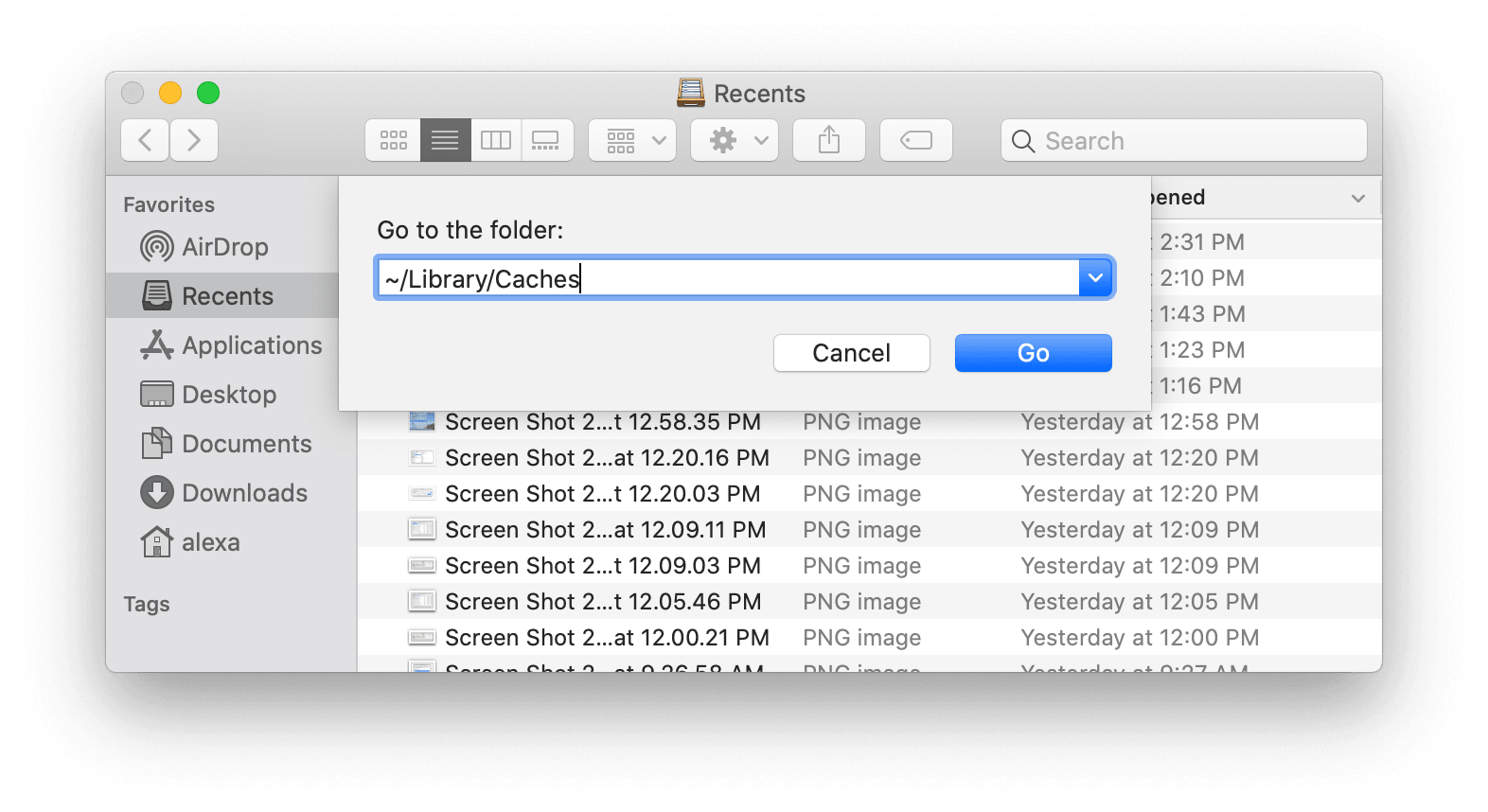
Task: Click the Share toolbar icon
Action: (829, 141)
